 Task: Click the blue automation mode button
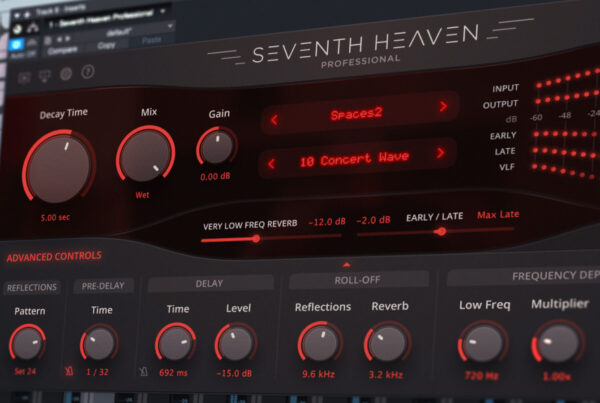(16, 44)
